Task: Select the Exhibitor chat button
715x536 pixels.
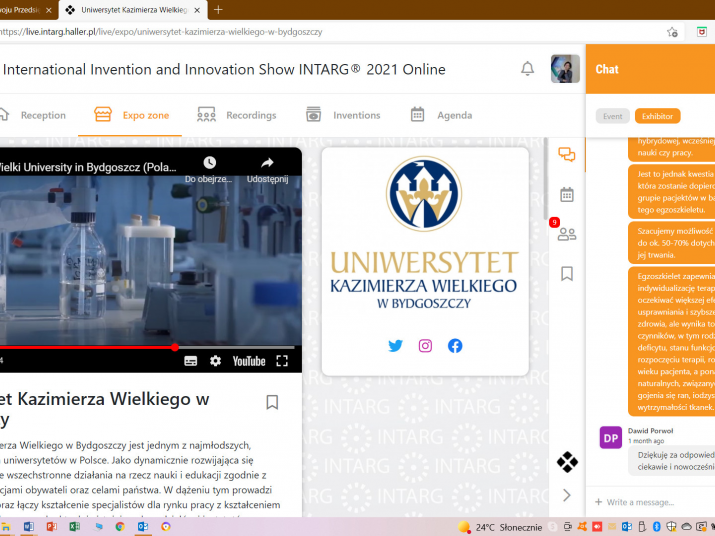Action: pos(657,116)
